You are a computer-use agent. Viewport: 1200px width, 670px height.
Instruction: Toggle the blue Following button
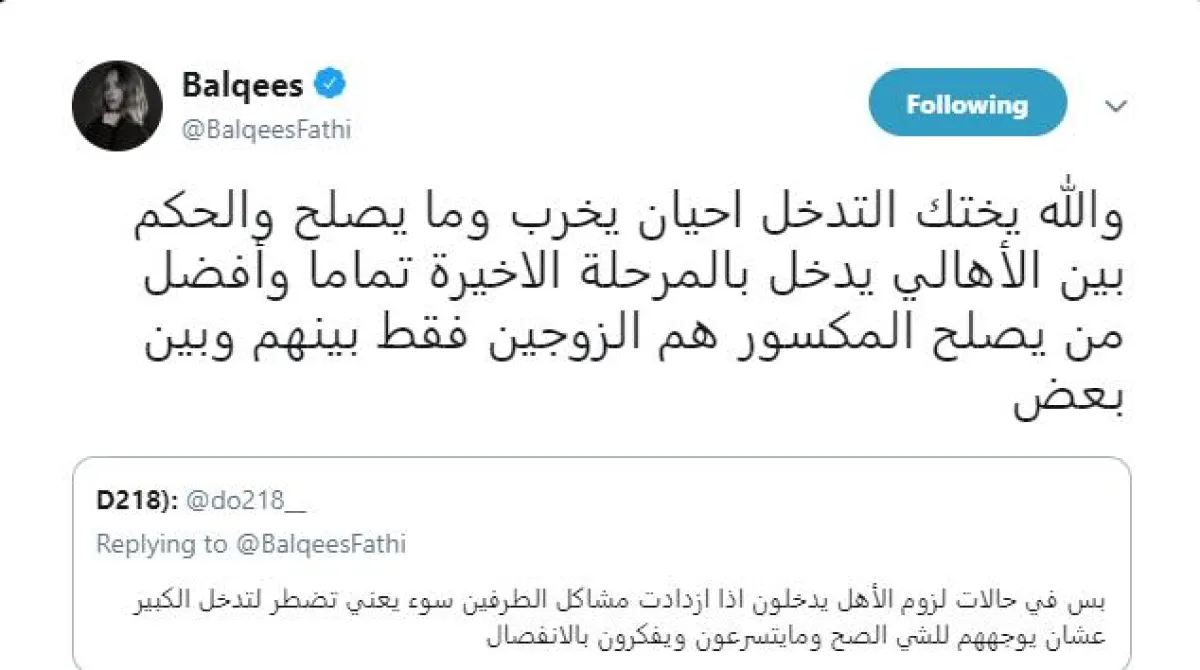tap(967, 104)
